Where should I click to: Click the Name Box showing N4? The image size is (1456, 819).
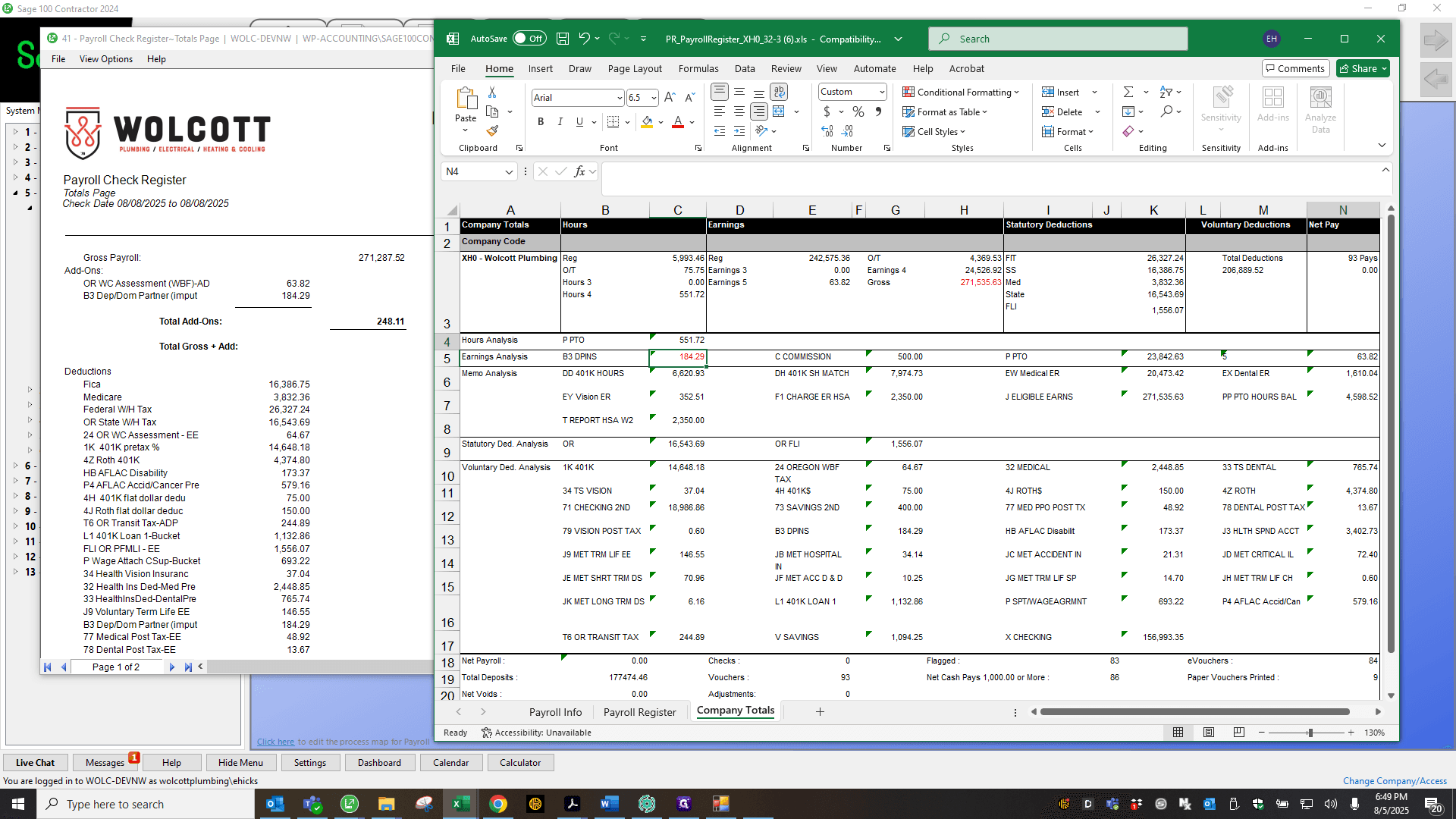(x=479, y=171)
